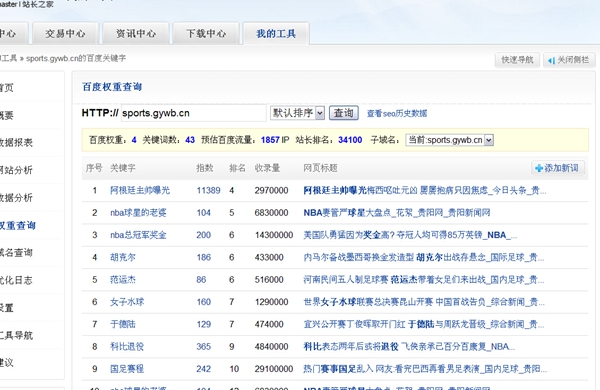Open page title 内马尔备战墨西哥换金发造型

click(x=424, y=257)
